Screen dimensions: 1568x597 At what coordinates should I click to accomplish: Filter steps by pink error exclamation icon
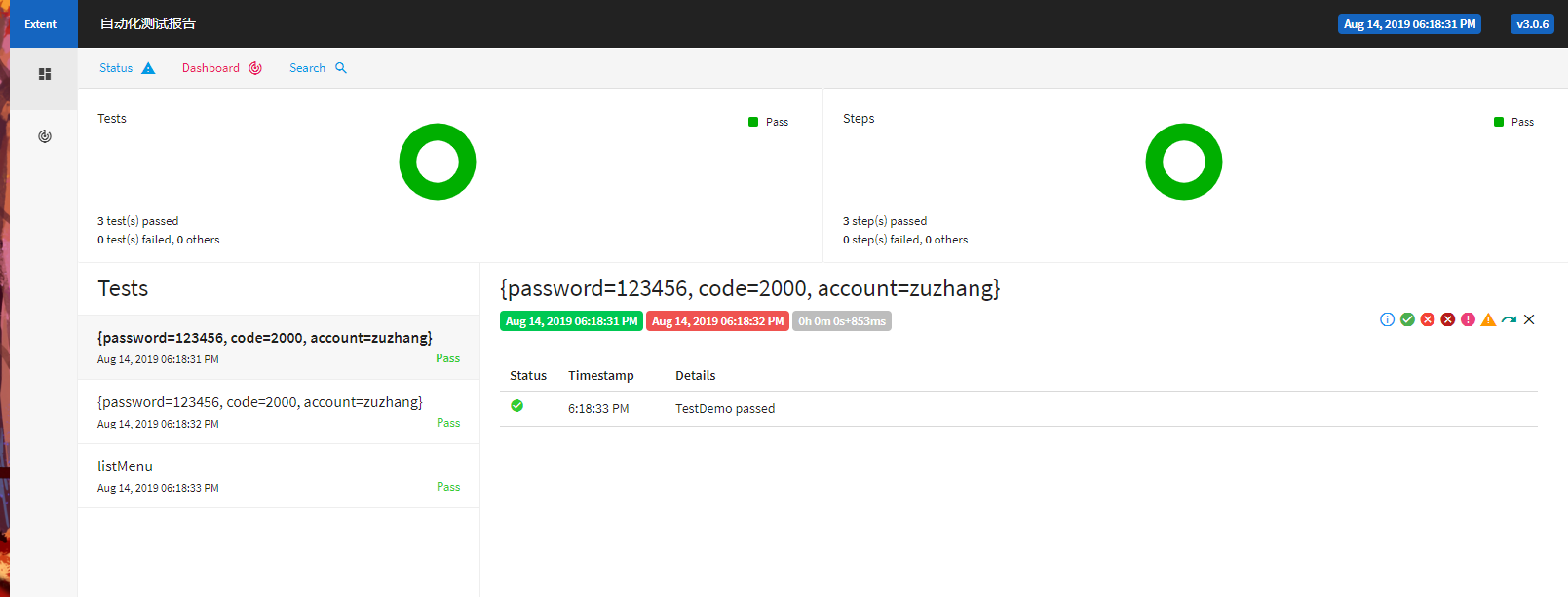pos(1468,319)
